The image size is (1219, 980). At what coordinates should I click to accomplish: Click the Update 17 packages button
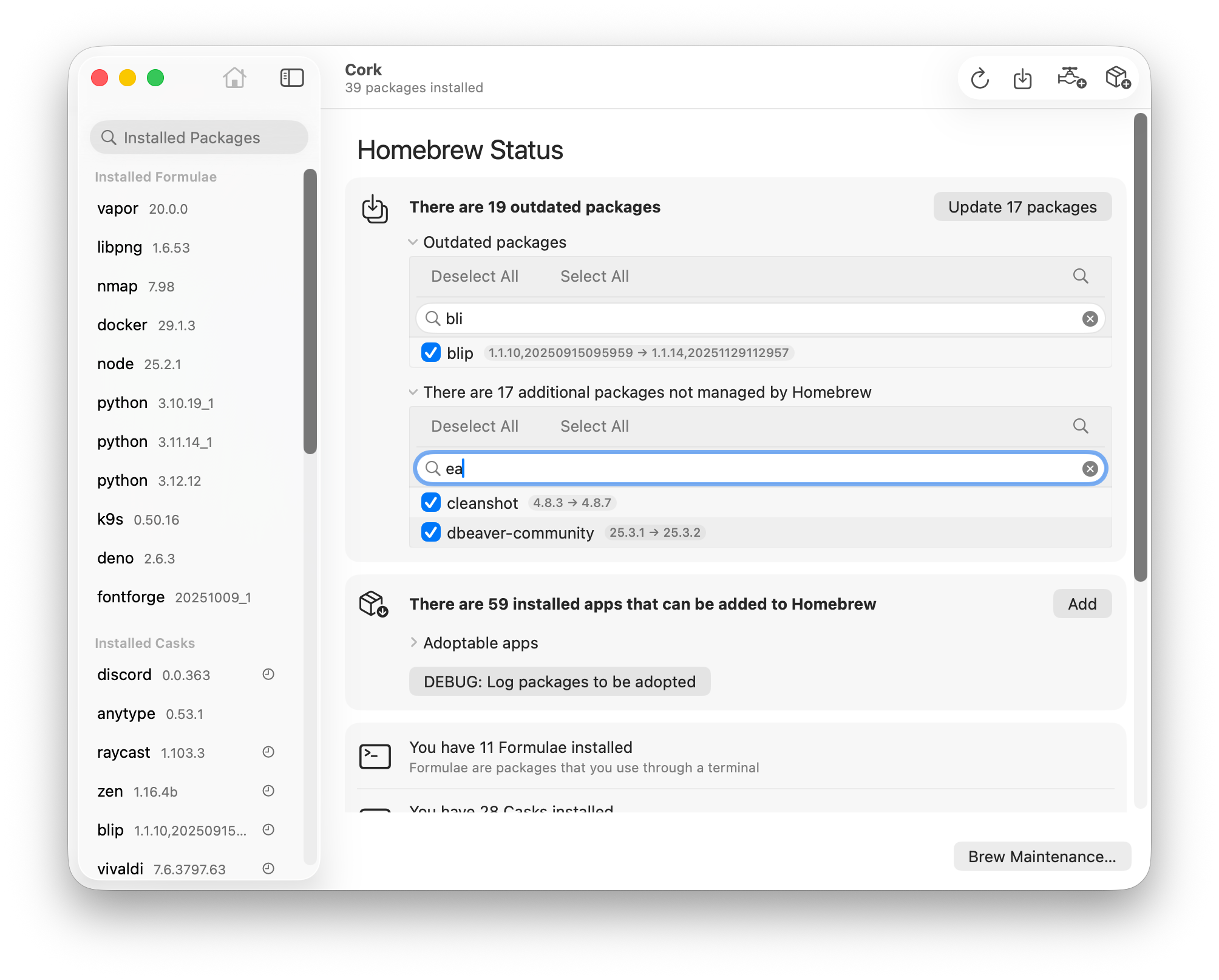1022,207
